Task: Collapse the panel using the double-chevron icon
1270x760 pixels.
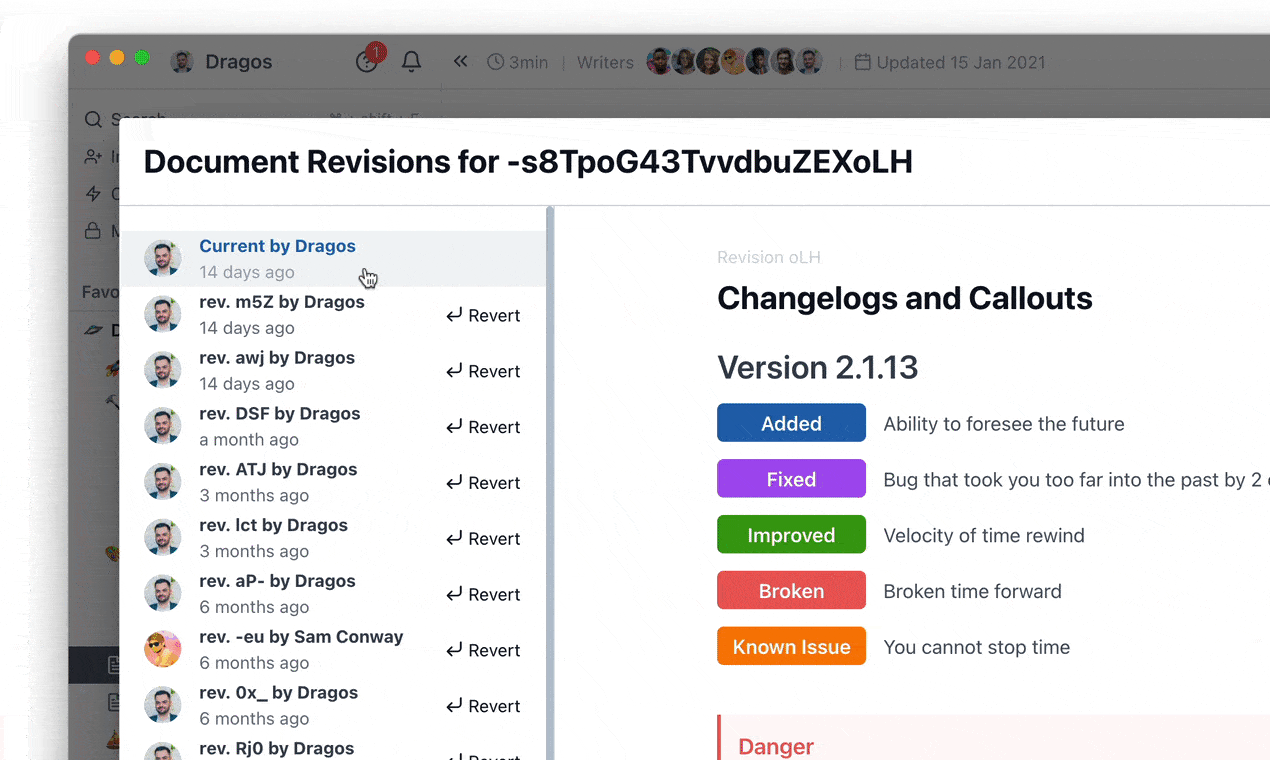Action: click(460, 61)
